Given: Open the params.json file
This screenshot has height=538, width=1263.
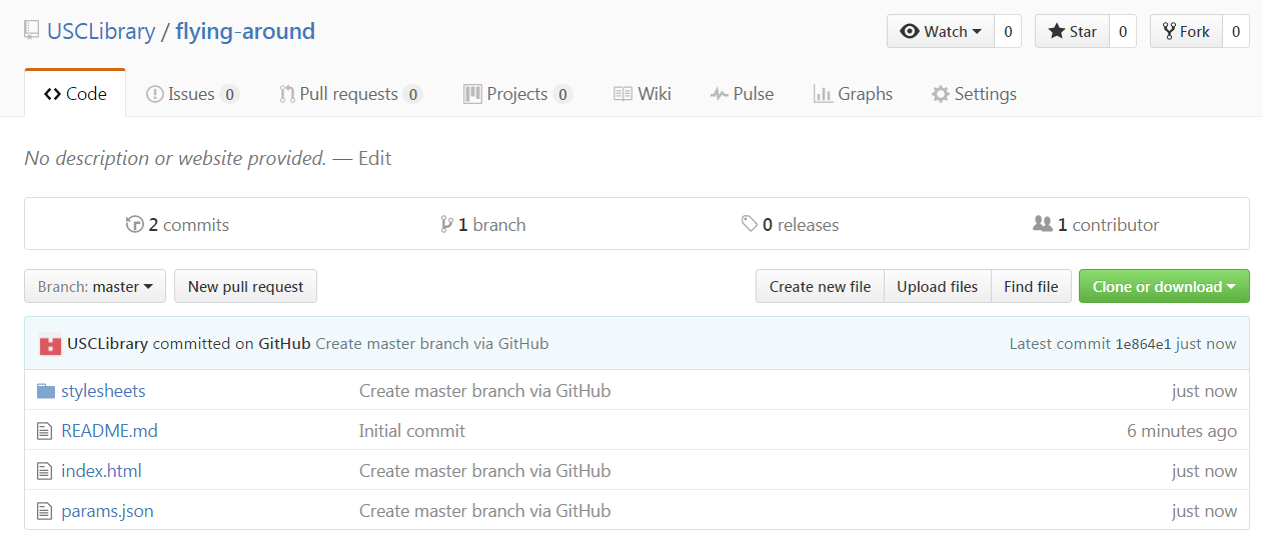Looking at the screenshot, I should pyautogui.click(x=107, y=511).
